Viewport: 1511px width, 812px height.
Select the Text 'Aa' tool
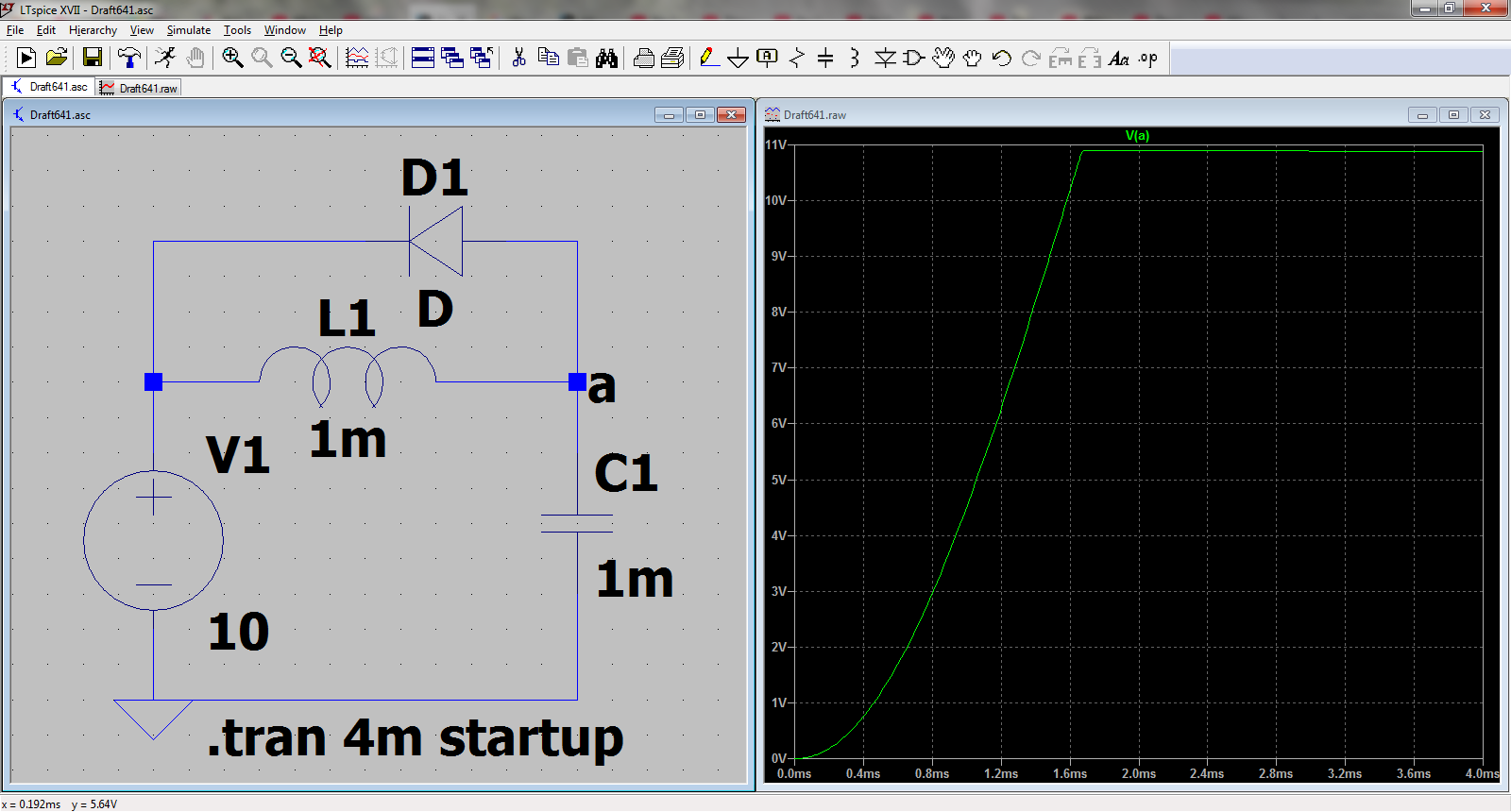tap(1119, 58)
